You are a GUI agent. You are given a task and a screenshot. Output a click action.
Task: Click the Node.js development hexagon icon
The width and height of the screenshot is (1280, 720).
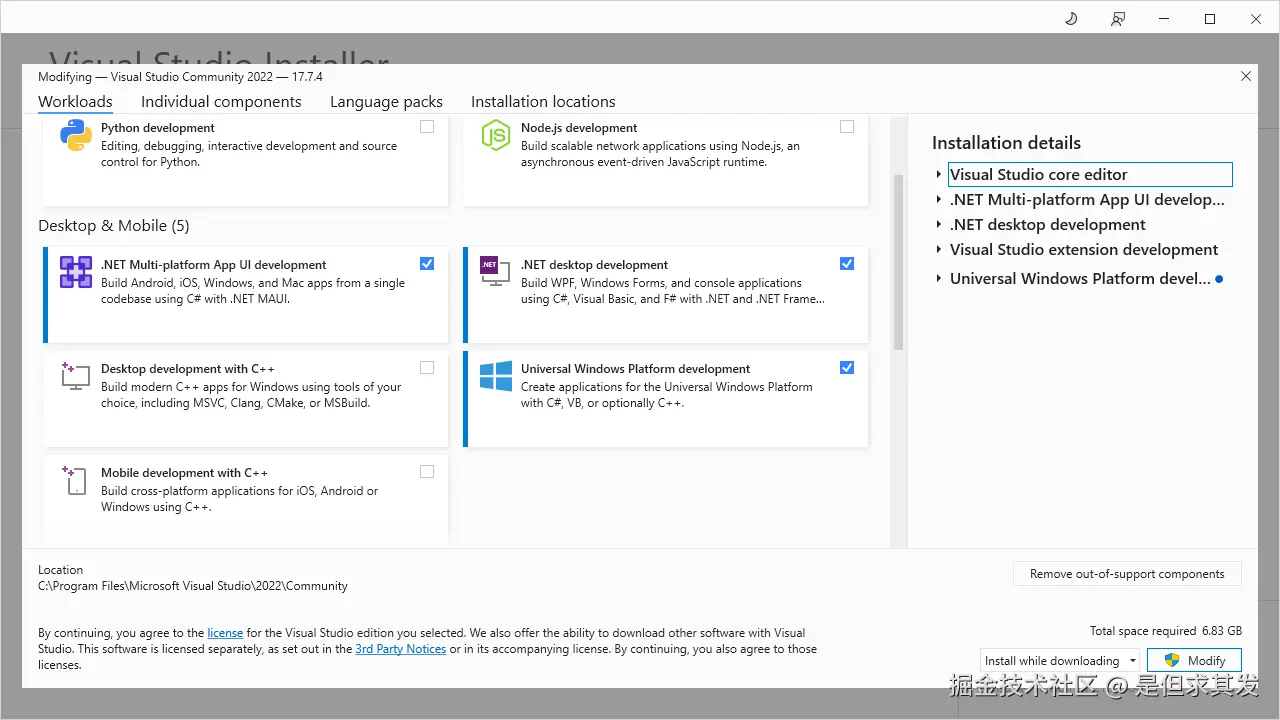496,135
